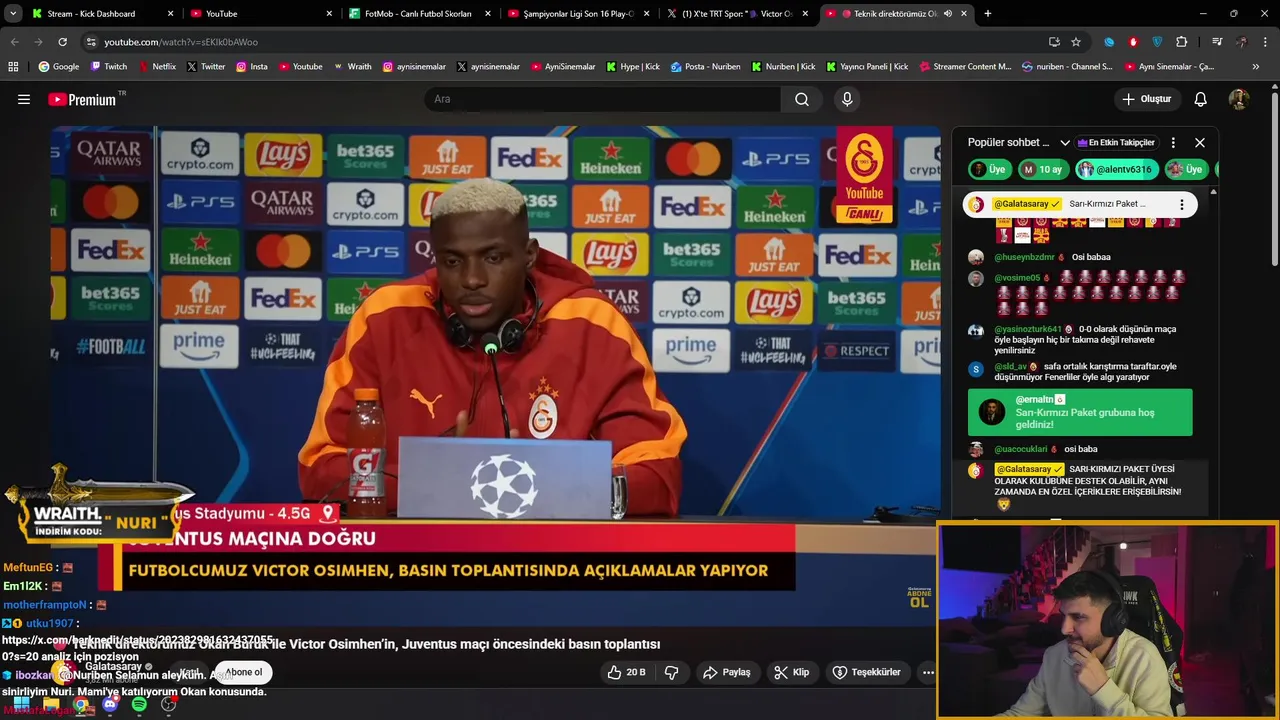
Task: Open a new Chrome tab
Action: point(988,14)
